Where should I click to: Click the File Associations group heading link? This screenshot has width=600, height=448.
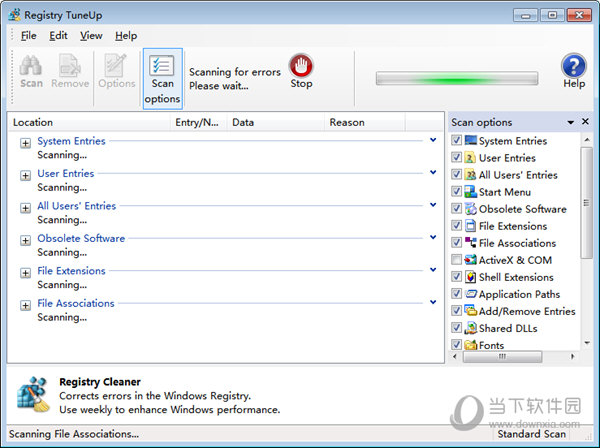76,303
